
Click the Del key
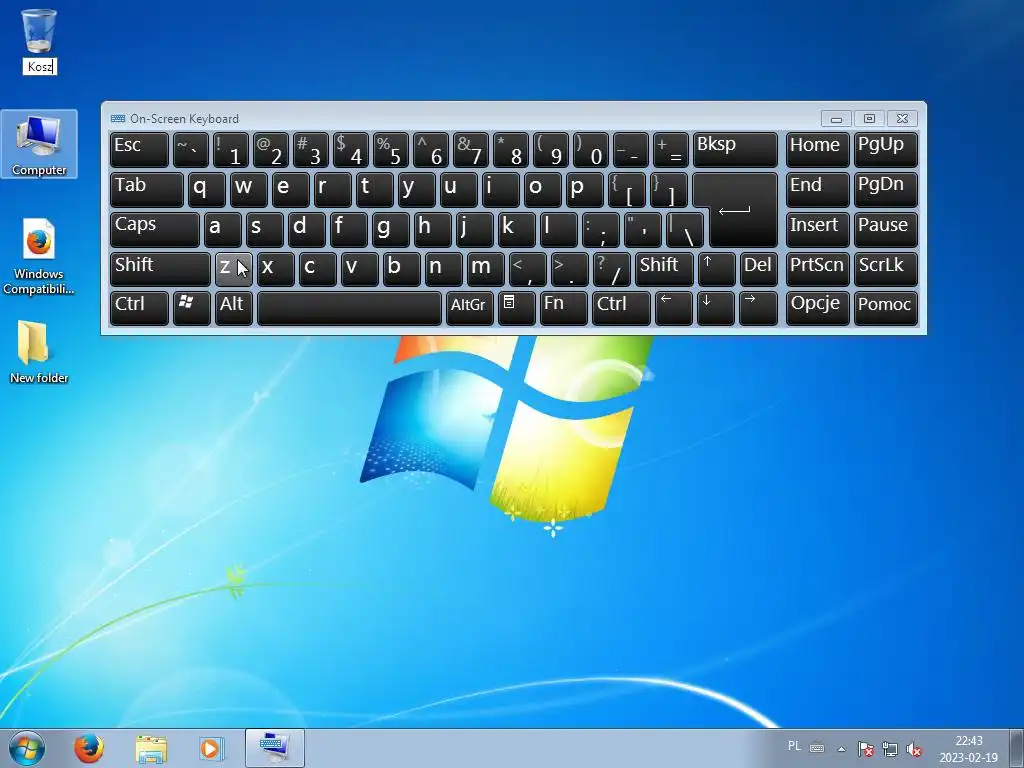759,269
